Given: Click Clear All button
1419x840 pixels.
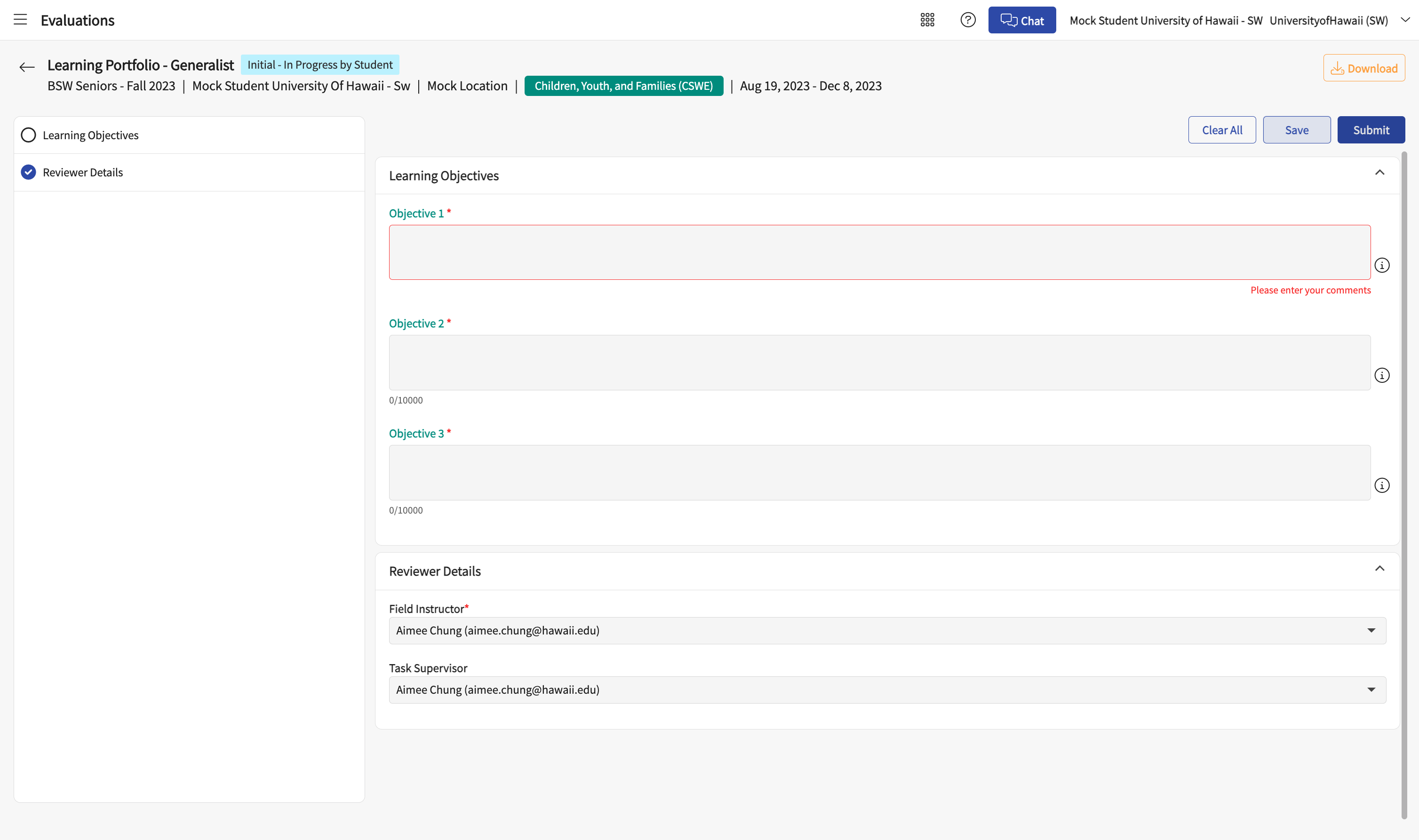Looking at the screenshot, I should [1221, 130].
